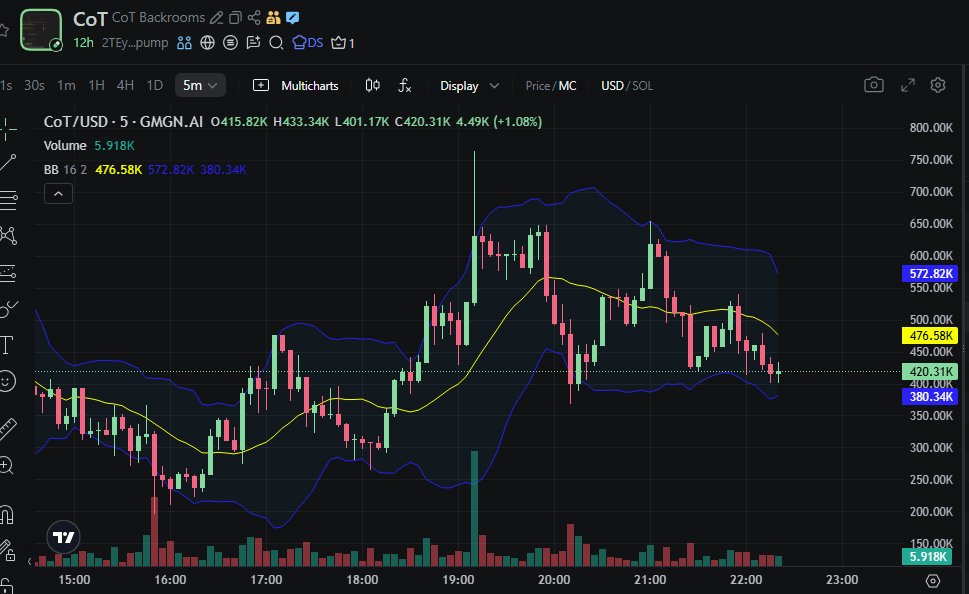Take a chart snapshot with the camera icon
This screenshot has height=594, width=969.
click(x=874, y=86)
